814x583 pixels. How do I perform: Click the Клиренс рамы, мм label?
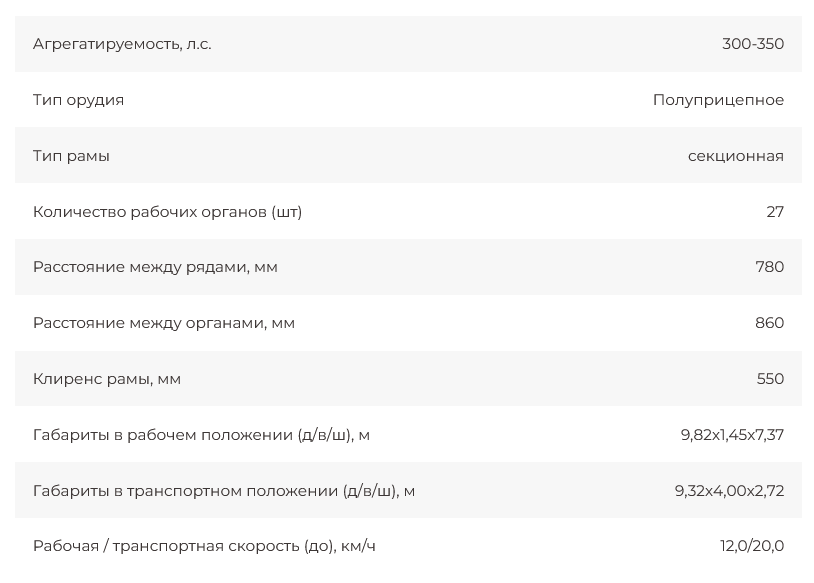tap(107, 379)
